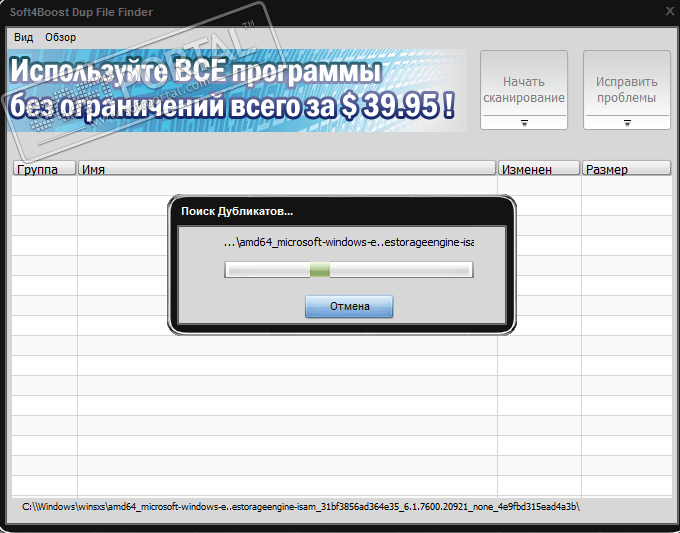
Task: Click the Поиск Дубликатов dialog title
Action: [x=237, y=212]
